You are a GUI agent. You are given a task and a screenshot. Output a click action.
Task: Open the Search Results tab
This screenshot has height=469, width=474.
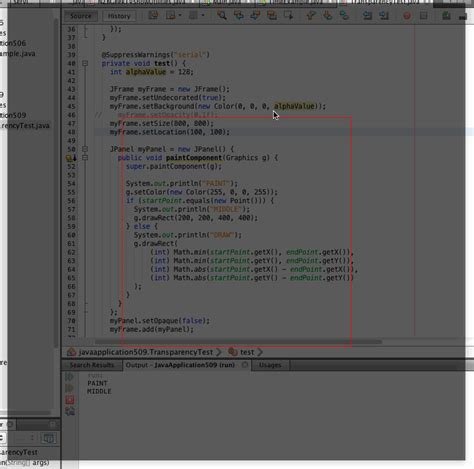pyautogui.click(x=92, y=365)
